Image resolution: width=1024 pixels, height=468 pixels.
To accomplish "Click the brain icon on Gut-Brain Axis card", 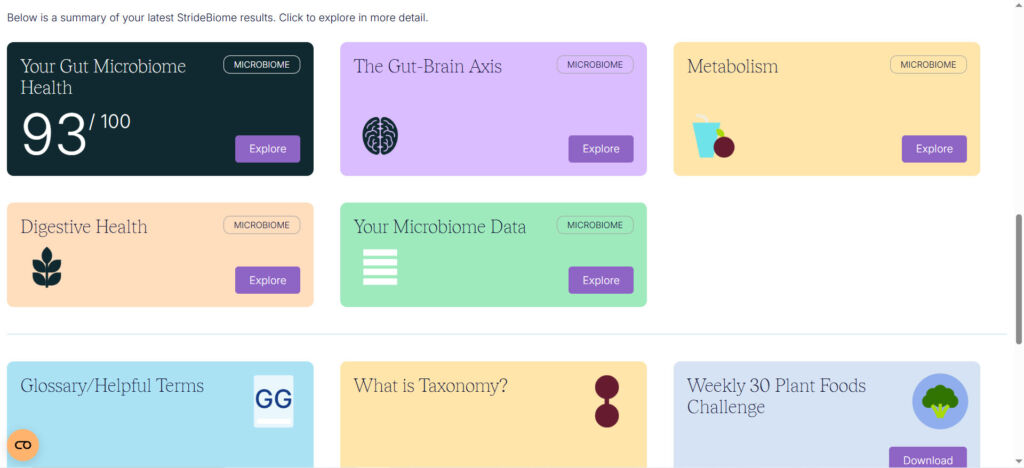I will pyautogui.click(x=380, y=135).
